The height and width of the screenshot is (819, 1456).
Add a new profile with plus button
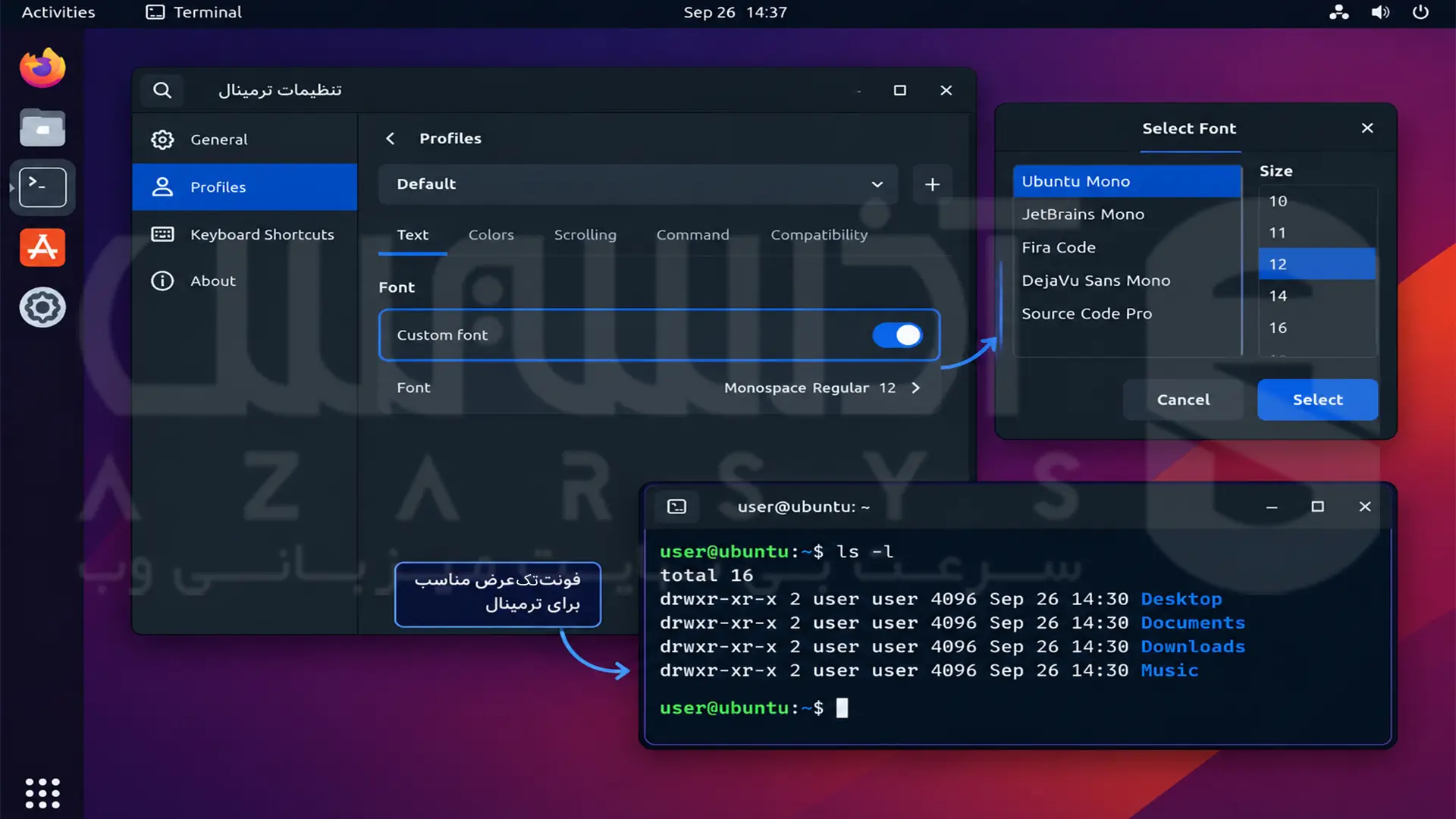(x=932, y=184)
